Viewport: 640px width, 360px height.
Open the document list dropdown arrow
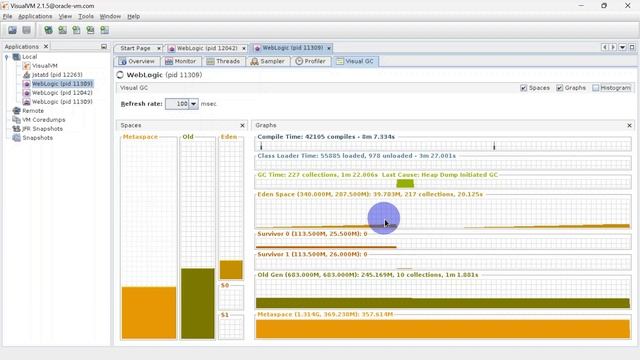(622, 47)
